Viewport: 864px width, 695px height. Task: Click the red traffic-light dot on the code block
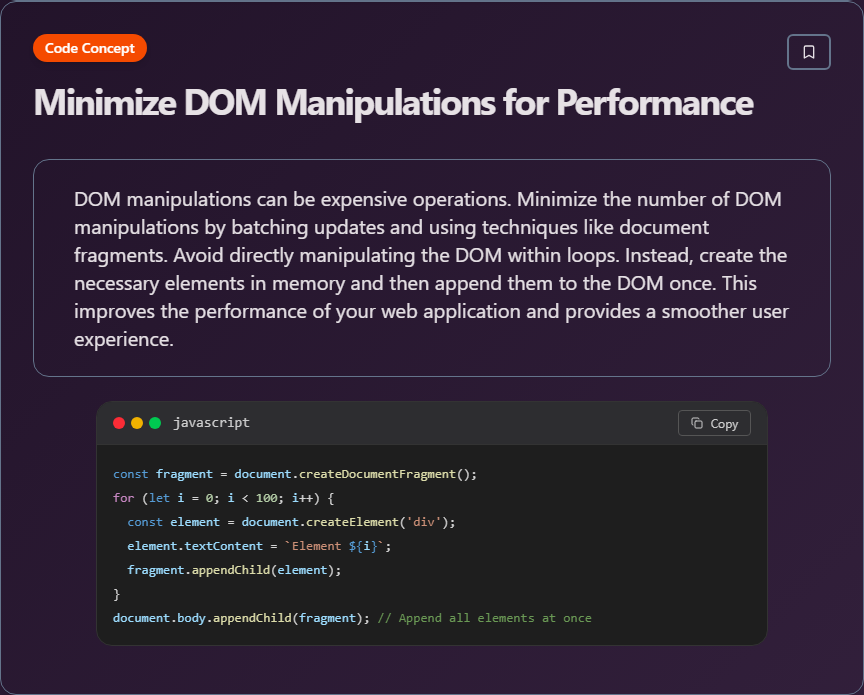[x=119, y=422]
